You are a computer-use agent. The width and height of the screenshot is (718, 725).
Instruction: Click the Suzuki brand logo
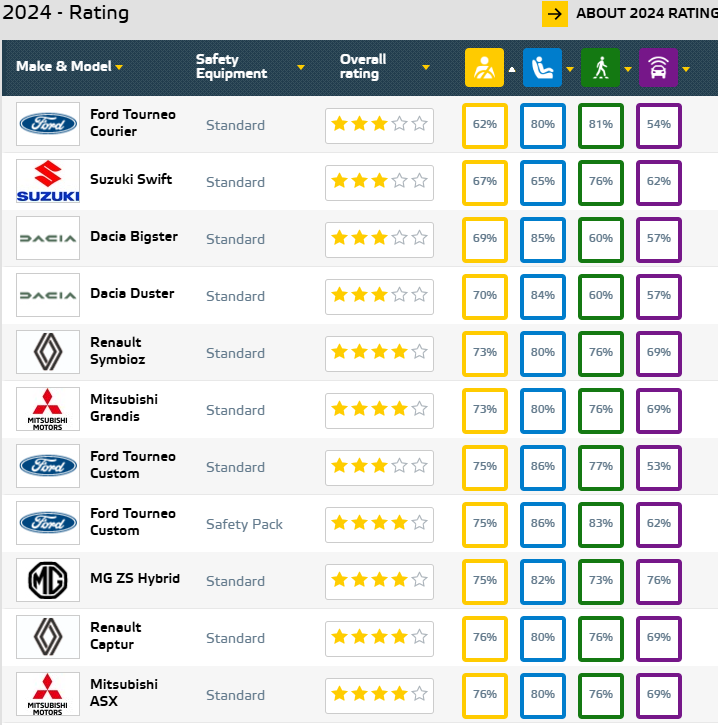[48, 182]
